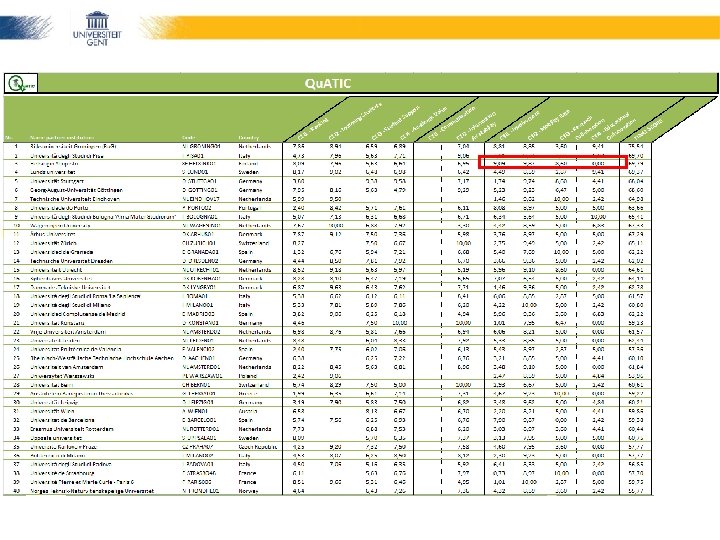
Task: Select the Lunds universitet row name
Action: (53, 172)
